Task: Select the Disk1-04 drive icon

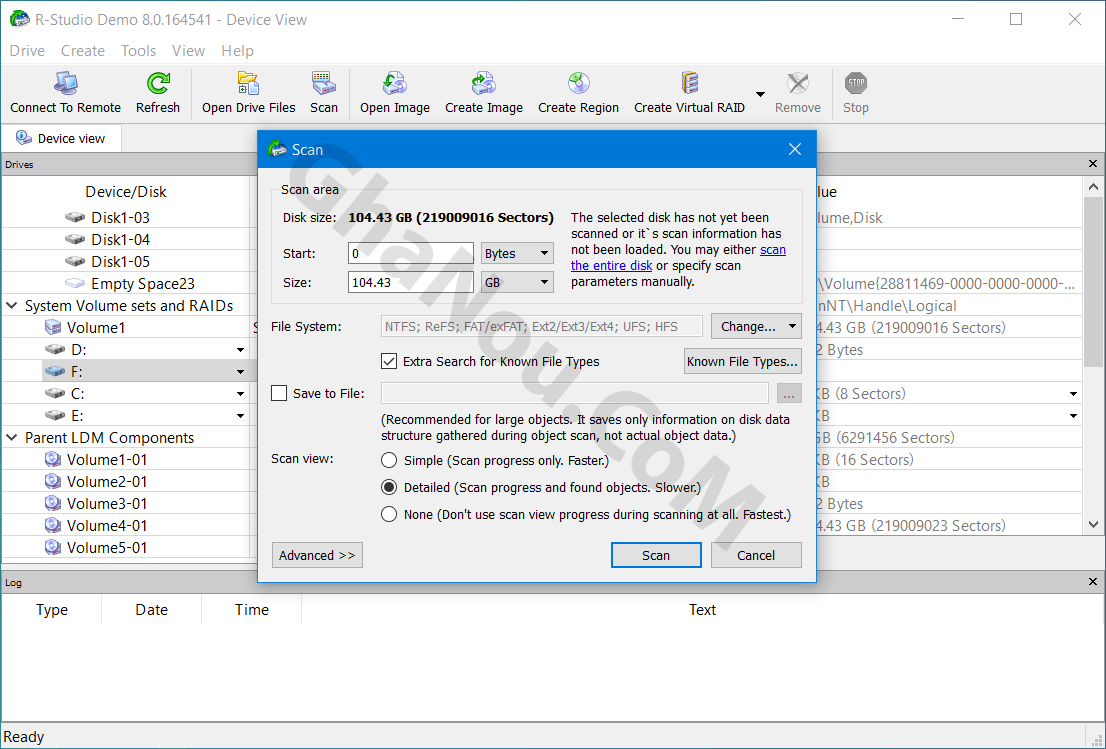Action: point(75,239)
